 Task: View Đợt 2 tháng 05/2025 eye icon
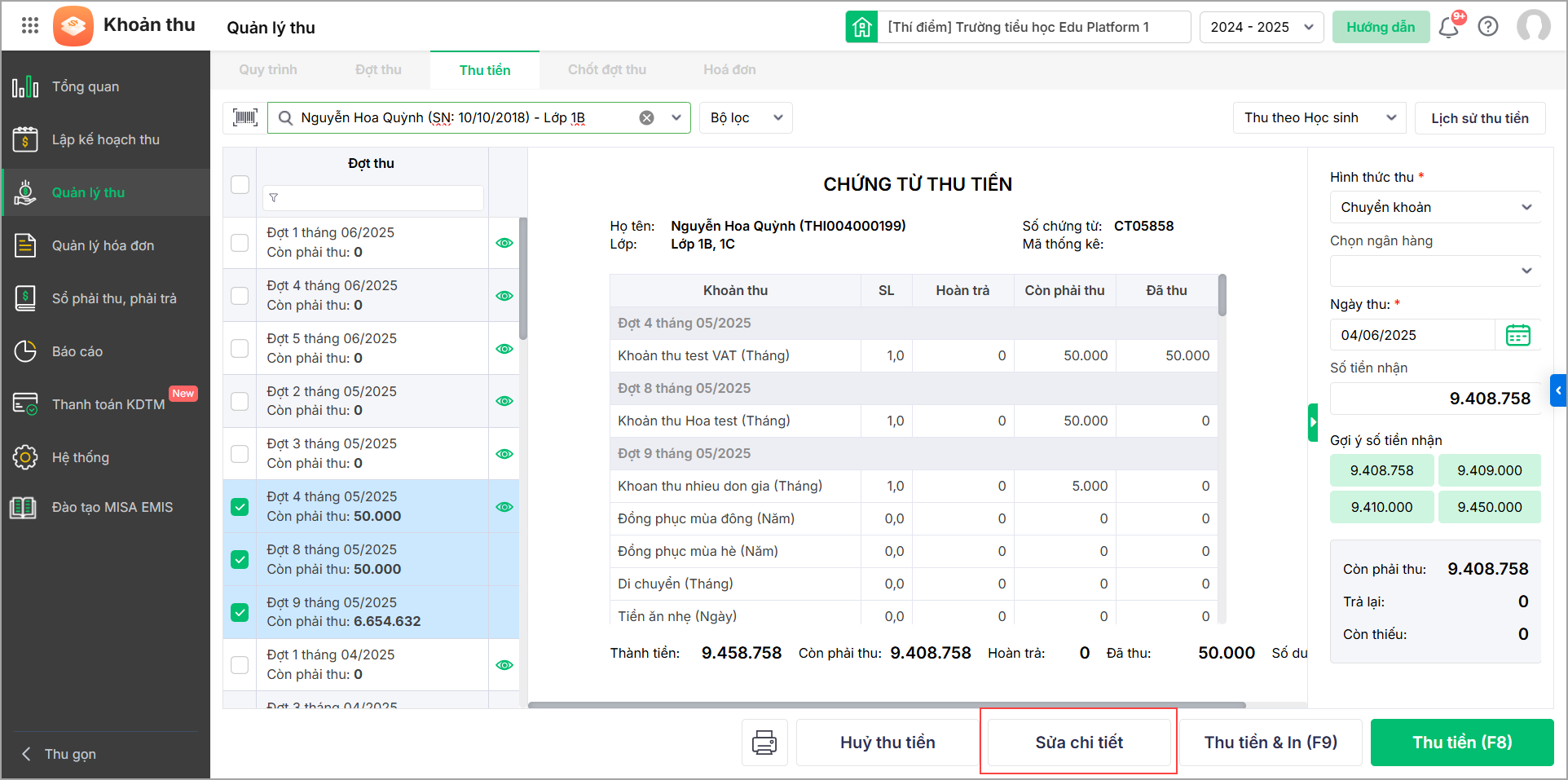(504, 401)
